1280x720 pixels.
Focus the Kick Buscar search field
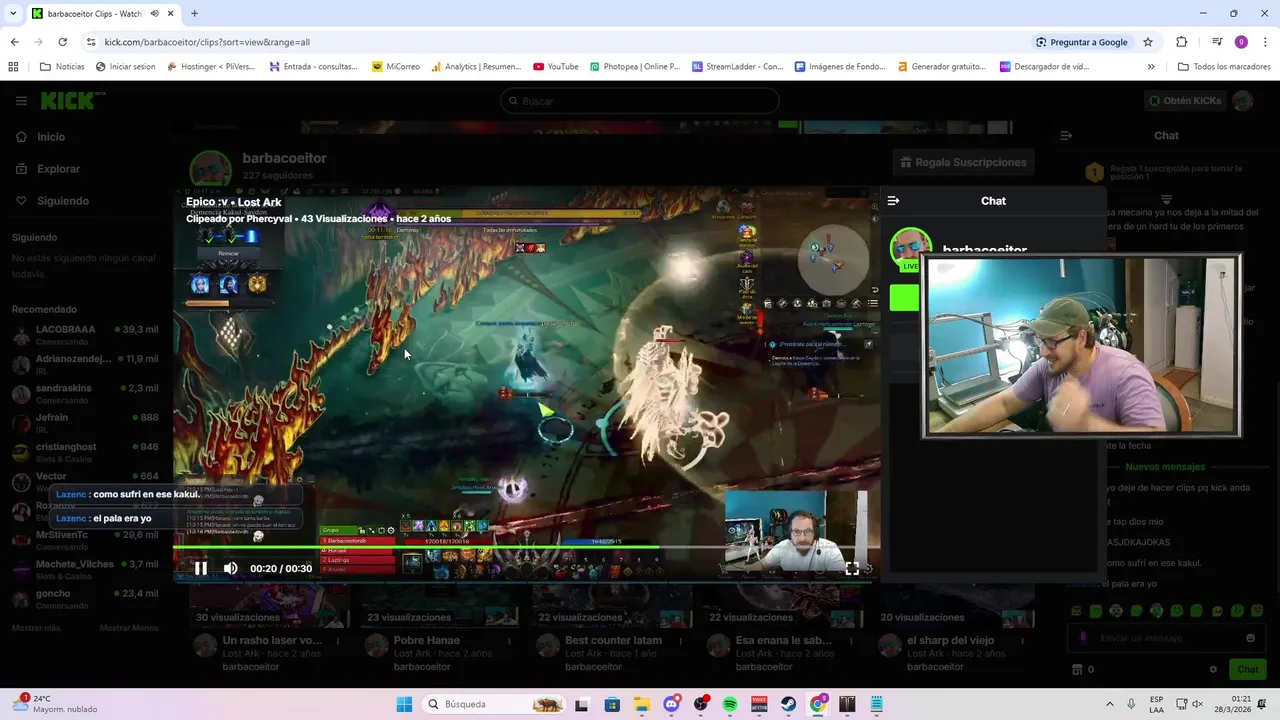point(640,101)
